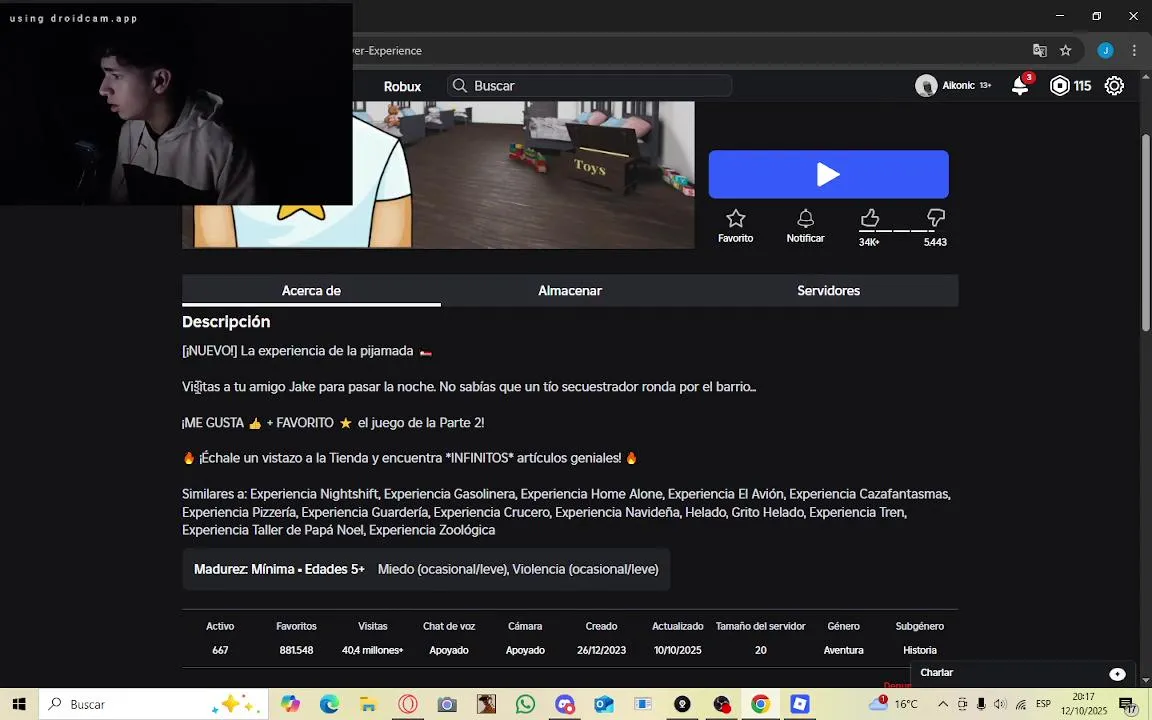Open the Windows action center notifications

(1128, 705)
